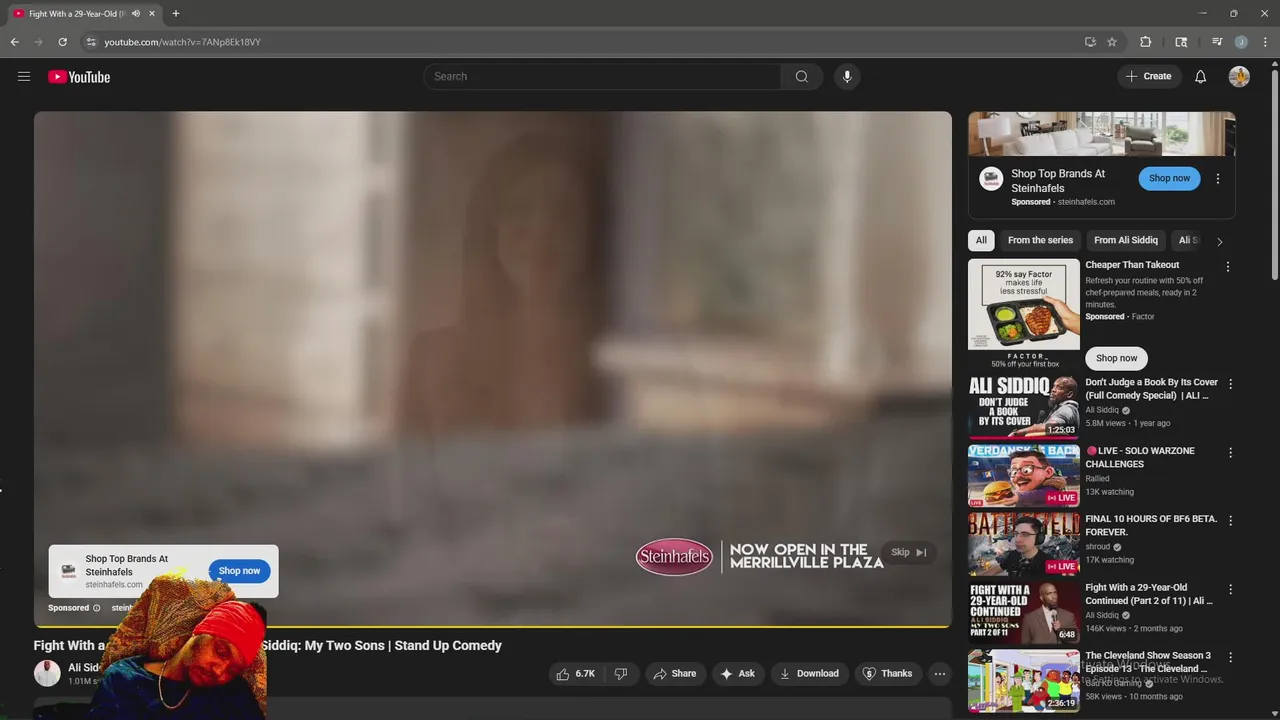The image size is (1280, 720).
Task: Skip the Steinhafels video ad
Action: tap(909, 552)
